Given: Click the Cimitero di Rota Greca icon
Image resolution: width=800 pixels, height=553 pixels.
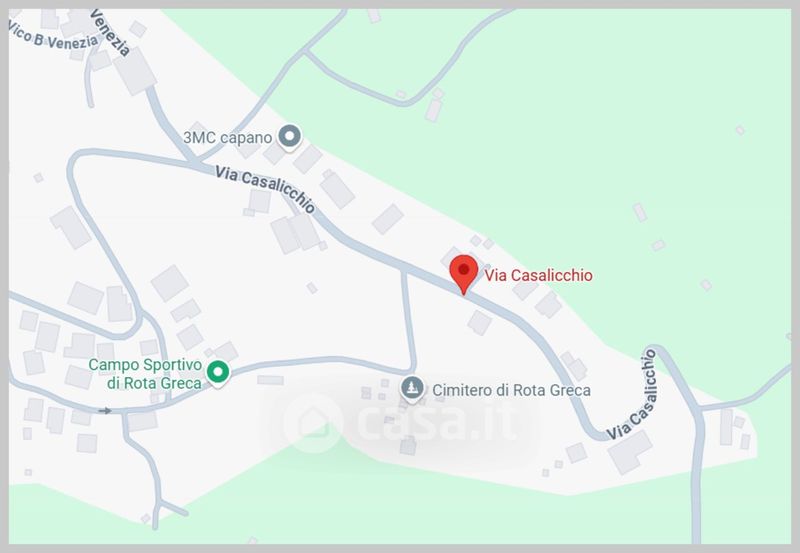Looking at the screenshot, I should coord(412,389).
